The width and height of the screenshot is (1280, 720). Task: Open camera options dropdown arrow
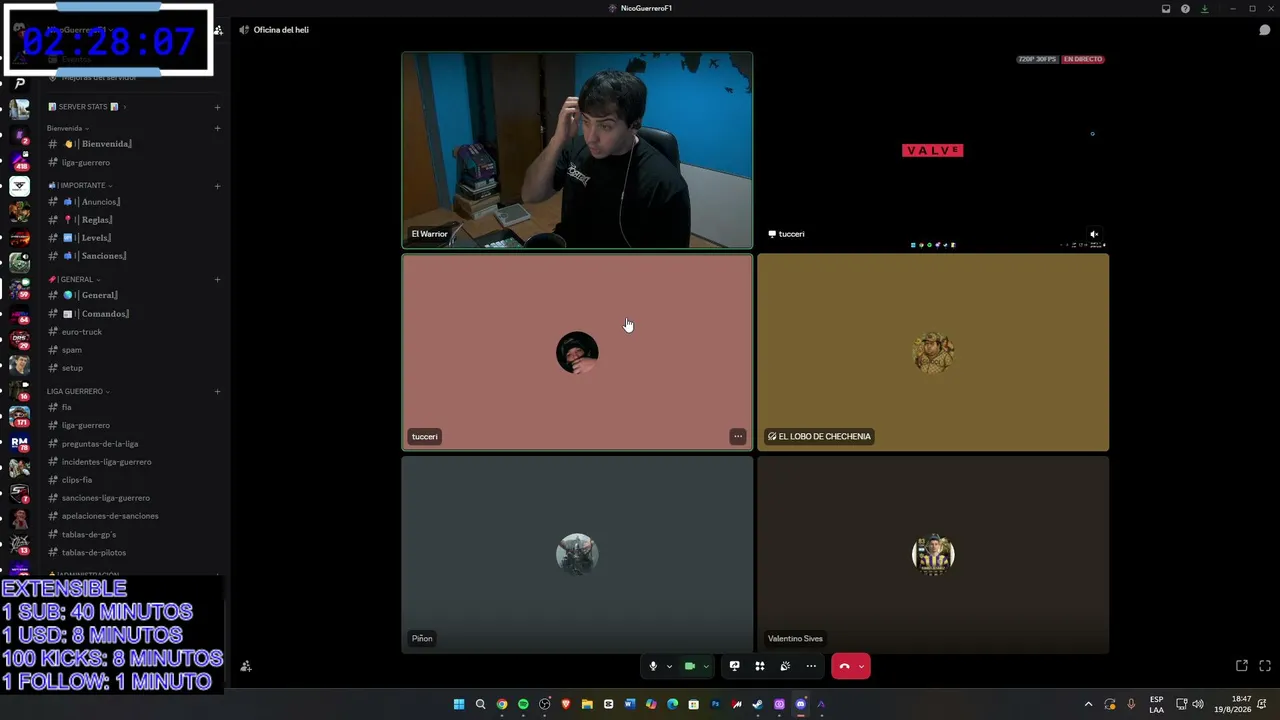pyautogui.click(x=706, y=666)
